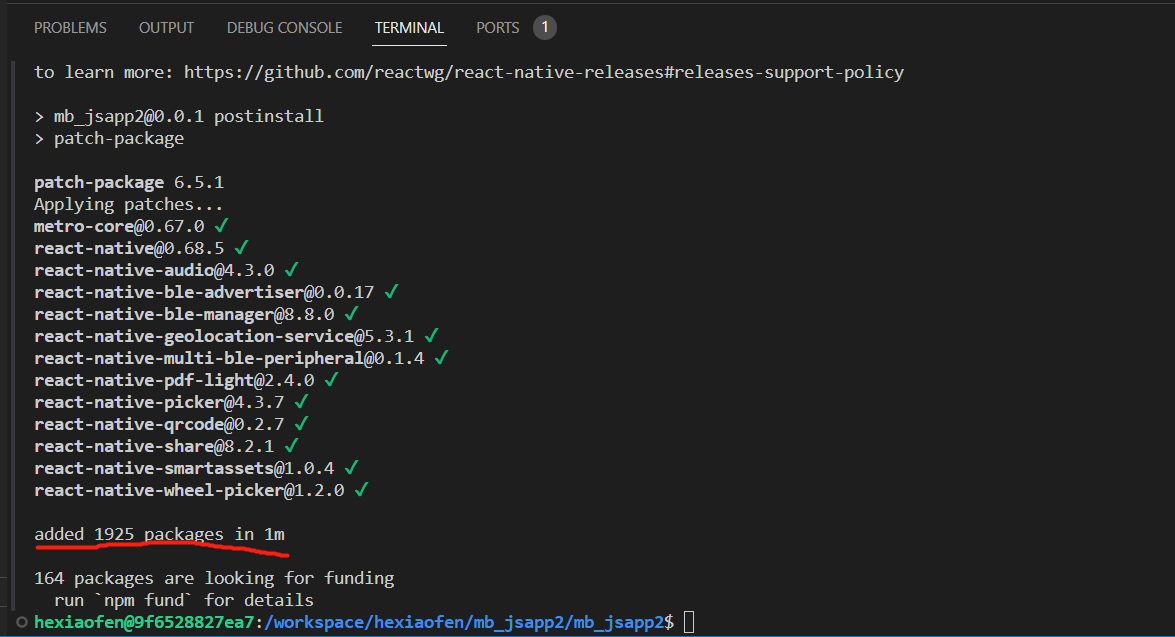Open the react-native-releases GitHub link
Screen dimensions: 1175x637
[543, 72]
